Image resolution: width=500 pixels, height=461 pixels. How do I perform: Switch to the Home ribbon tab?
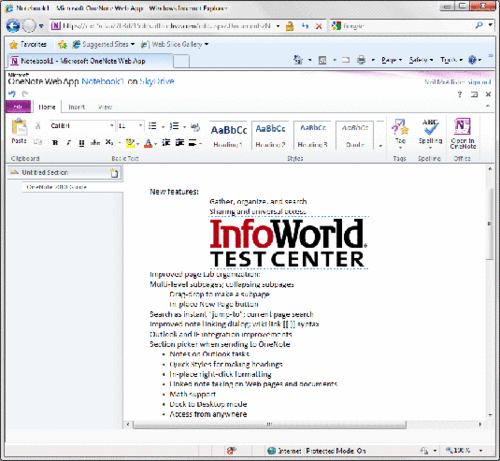coord(47,107)
